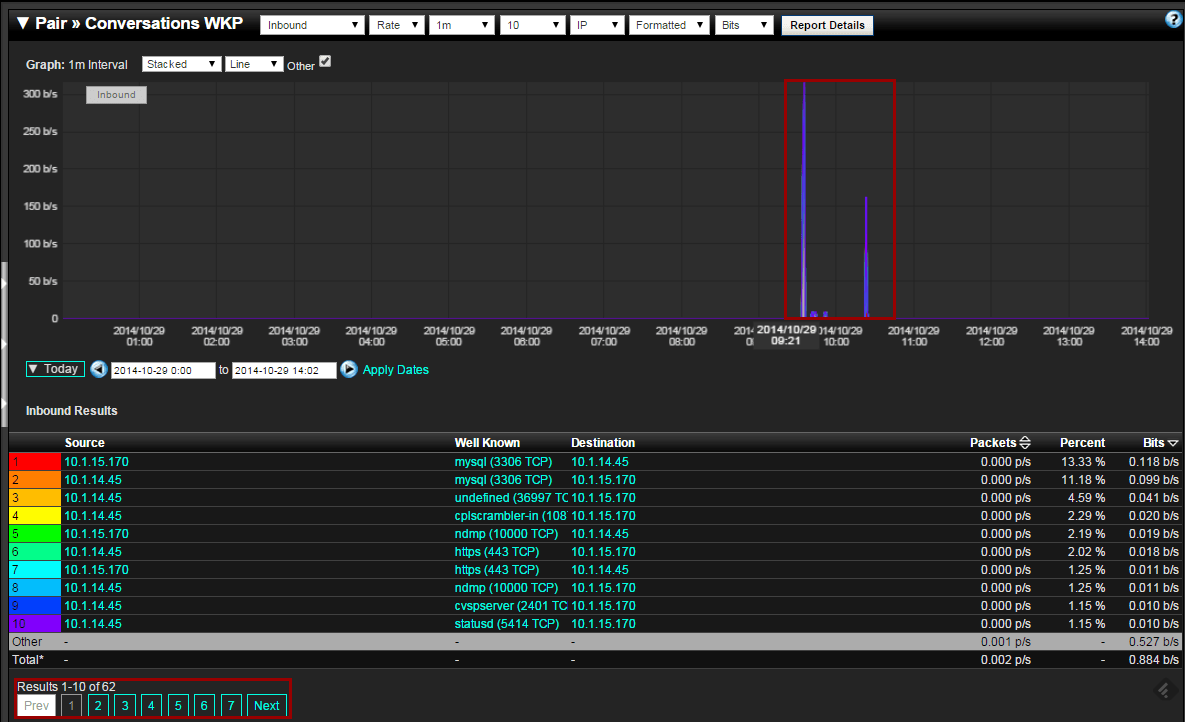Open the help icon
Image resolution: width=1185 pixels, height=722 pixels.
click(x=1174, y=20)
